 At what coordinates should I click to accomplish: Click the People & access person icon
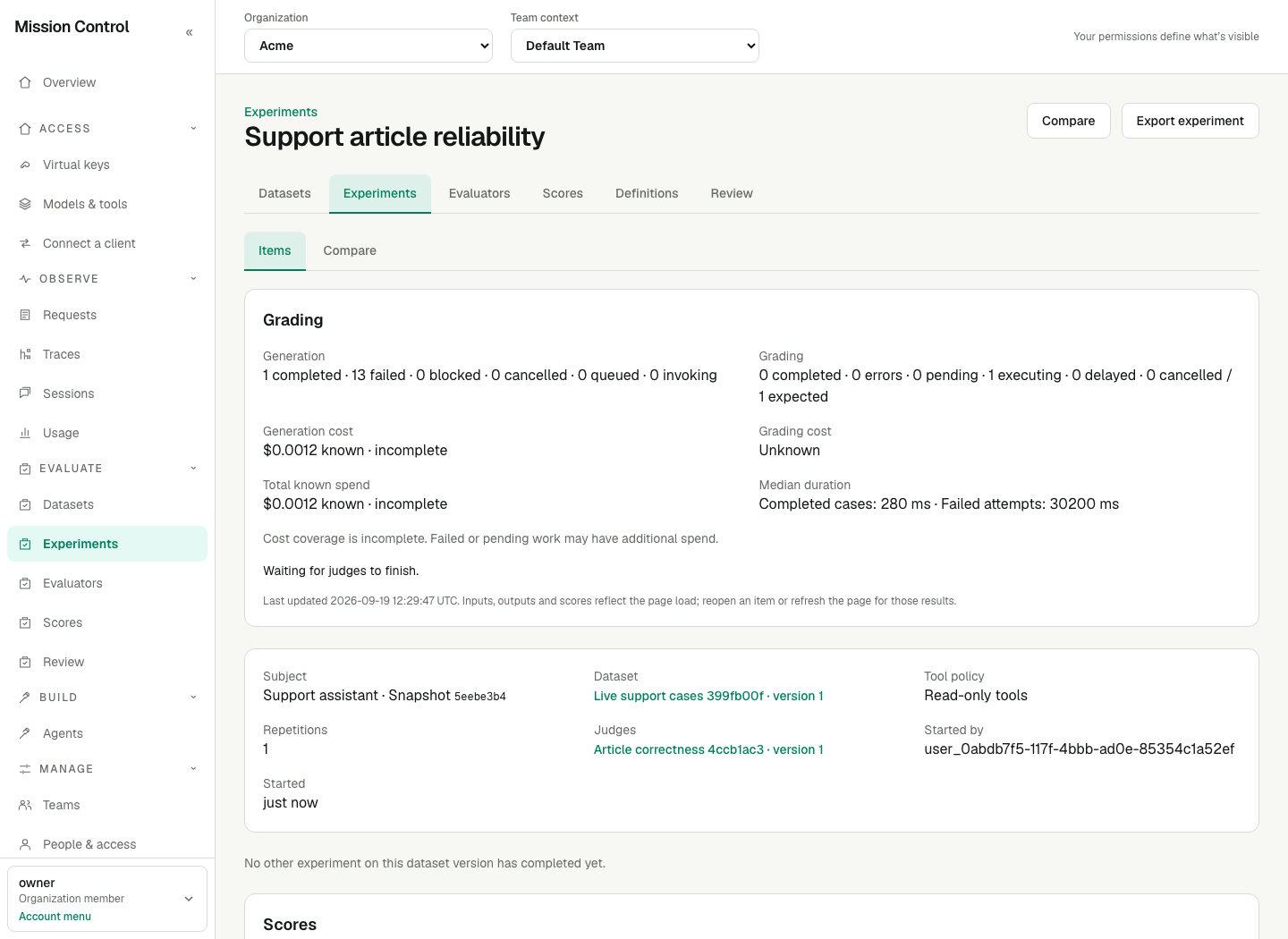click(x=25, y=844)
